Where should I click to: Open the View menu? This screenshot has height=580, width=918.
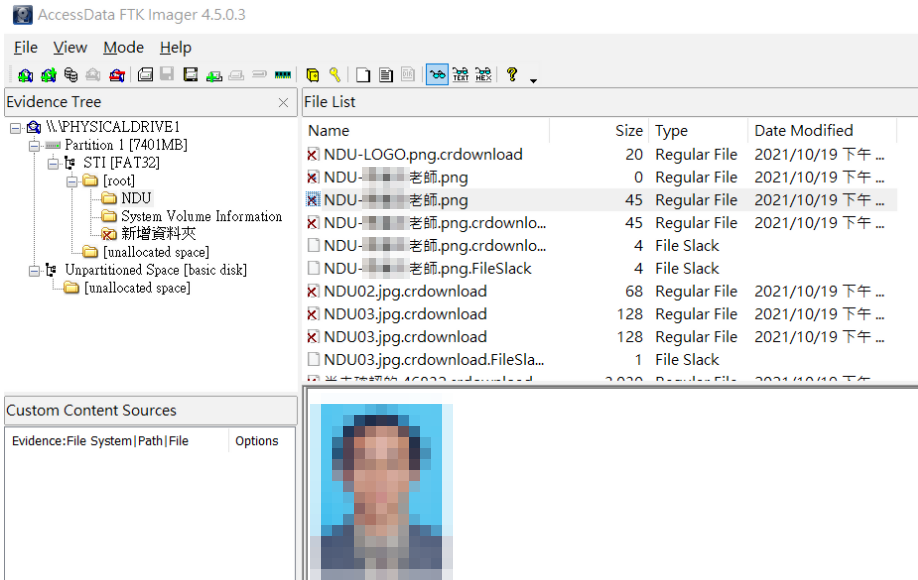pyautogui.click(x=70, y=47)
